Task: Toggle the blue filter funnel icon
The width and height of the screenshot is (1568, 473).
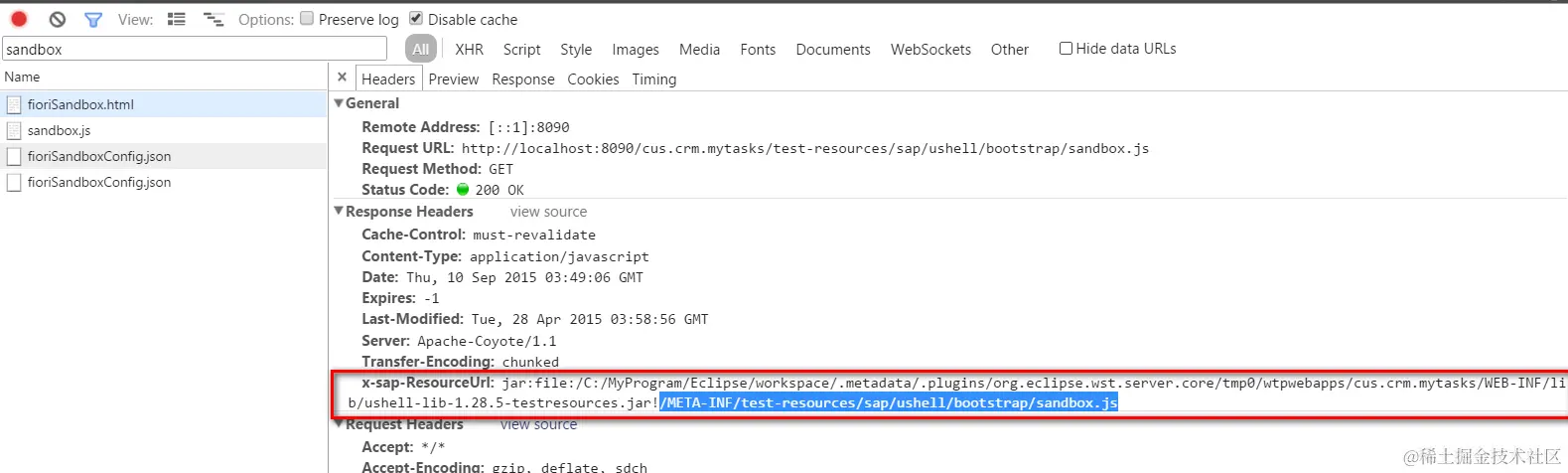Action: point(93,19)
